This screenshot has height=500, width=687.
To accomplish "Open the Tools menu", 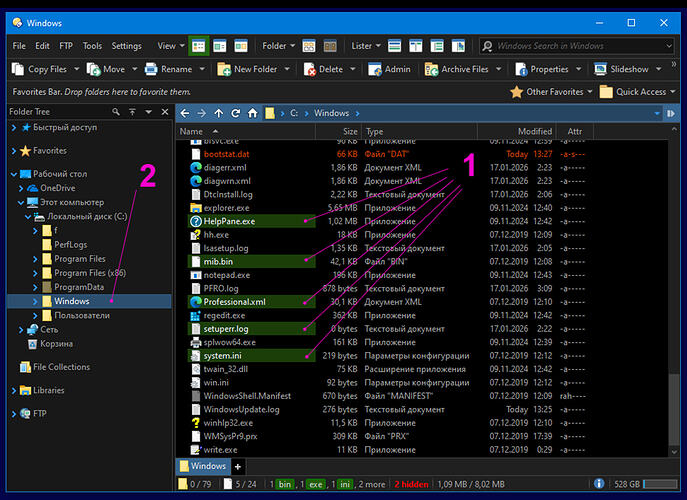I will [92, 46].
